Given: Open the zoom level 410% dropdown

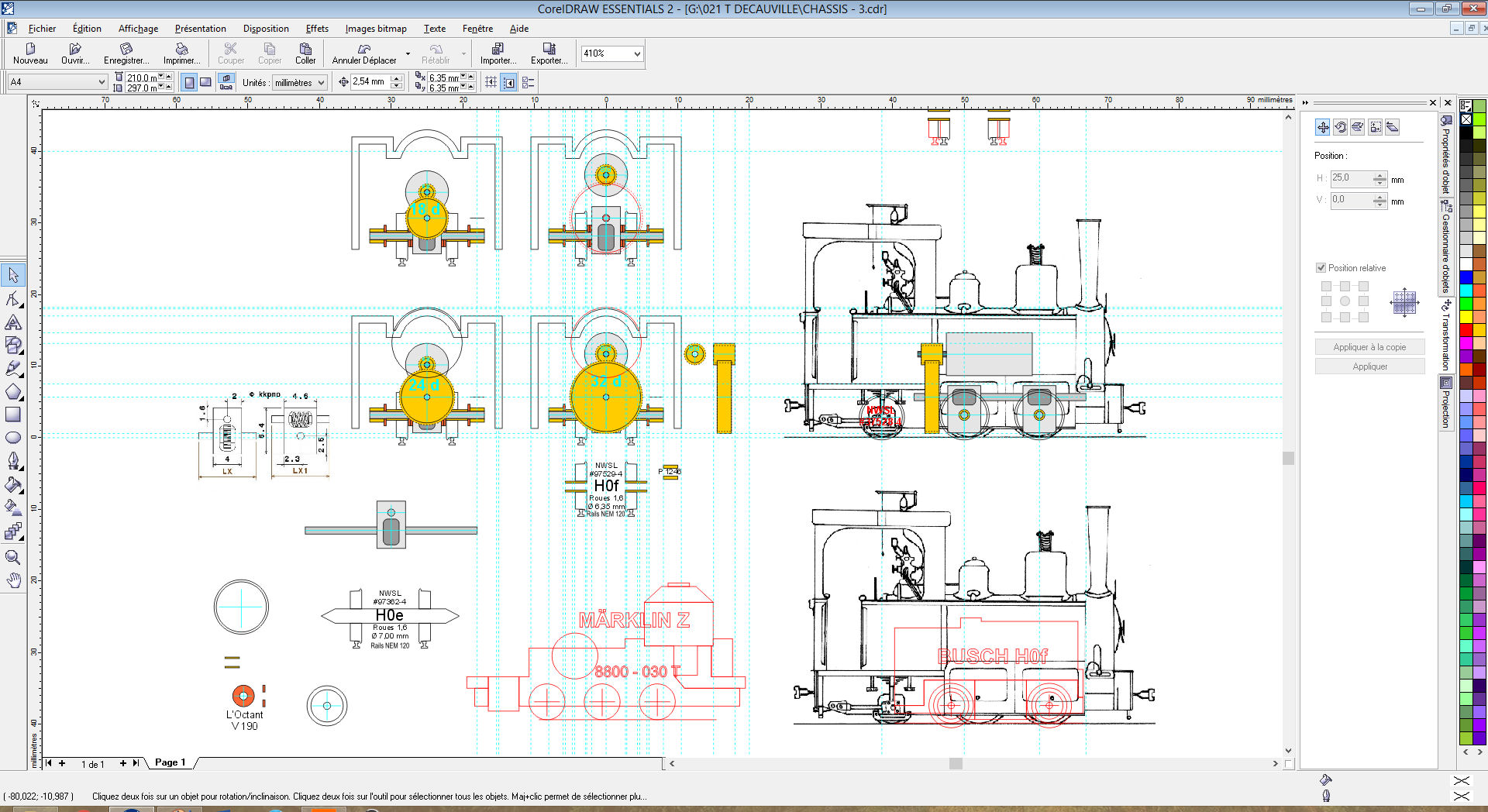Looking at the screenshot, I should tap(637, 53).
